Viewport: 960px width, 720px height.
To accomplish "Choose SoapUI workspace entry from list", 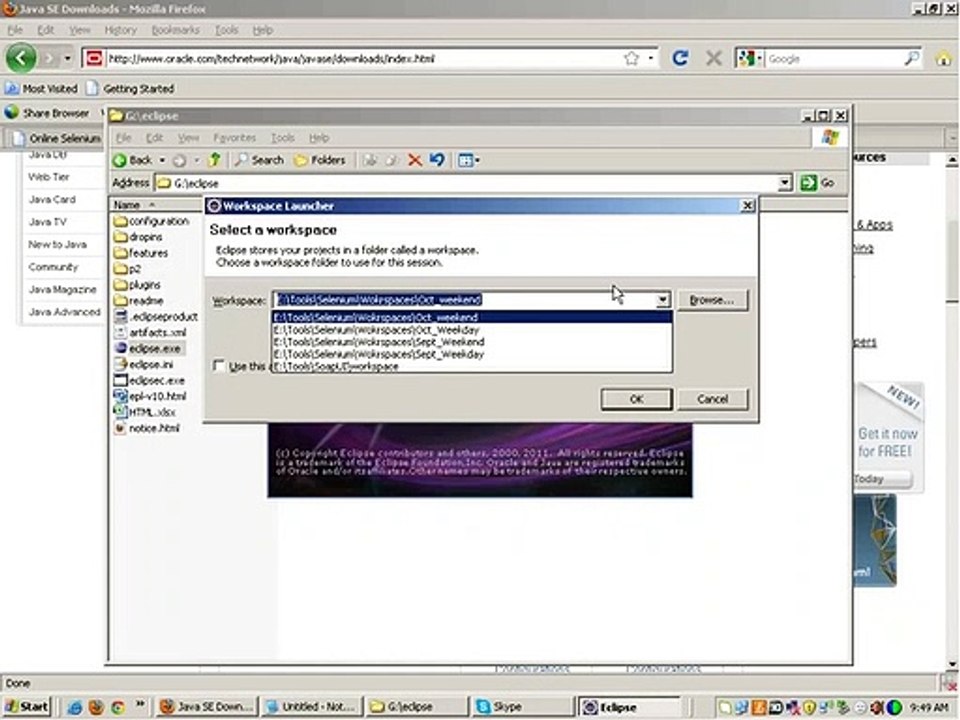I will pos(471,366).
